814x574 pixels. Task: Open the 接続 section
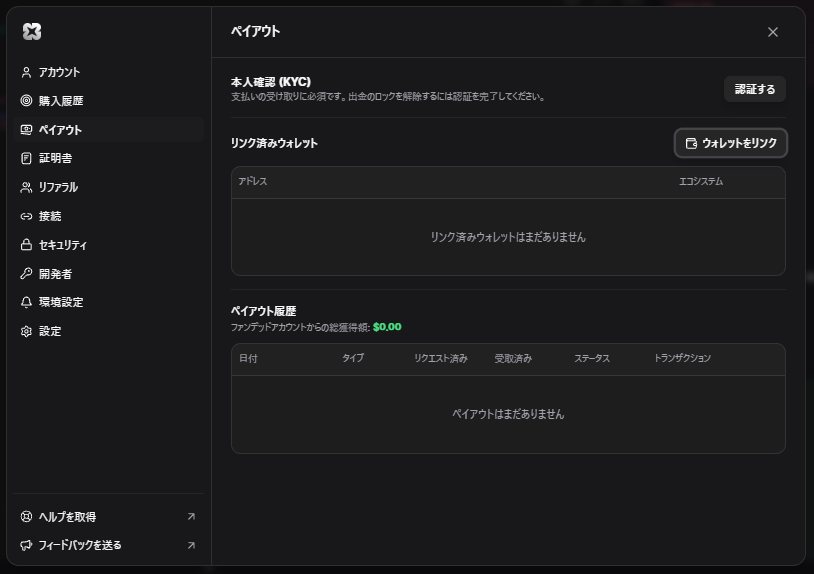click(108, 216)
